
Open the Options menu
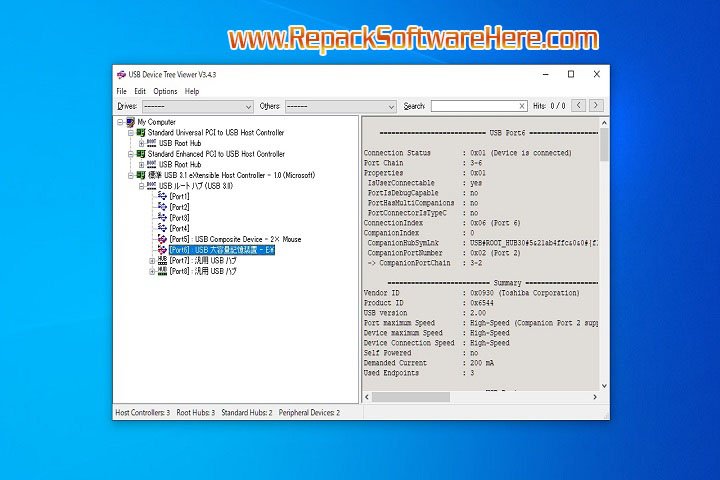(x=165, y=91)
